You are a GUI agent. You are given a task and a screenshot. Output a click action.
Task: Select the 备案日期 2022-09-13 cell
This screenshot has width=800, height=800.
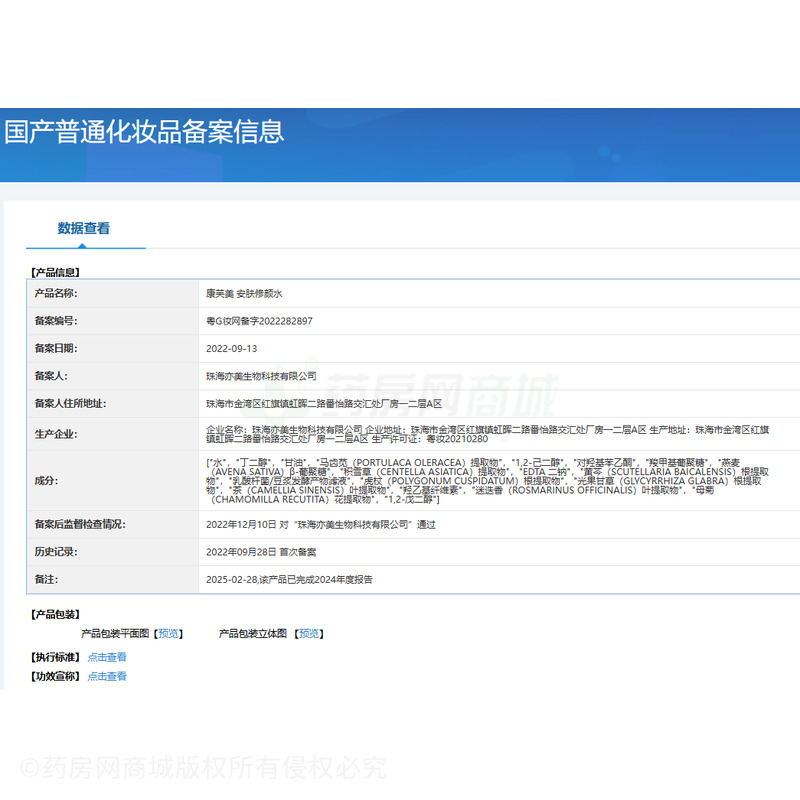pyautogui.click(x=230, y=348)
